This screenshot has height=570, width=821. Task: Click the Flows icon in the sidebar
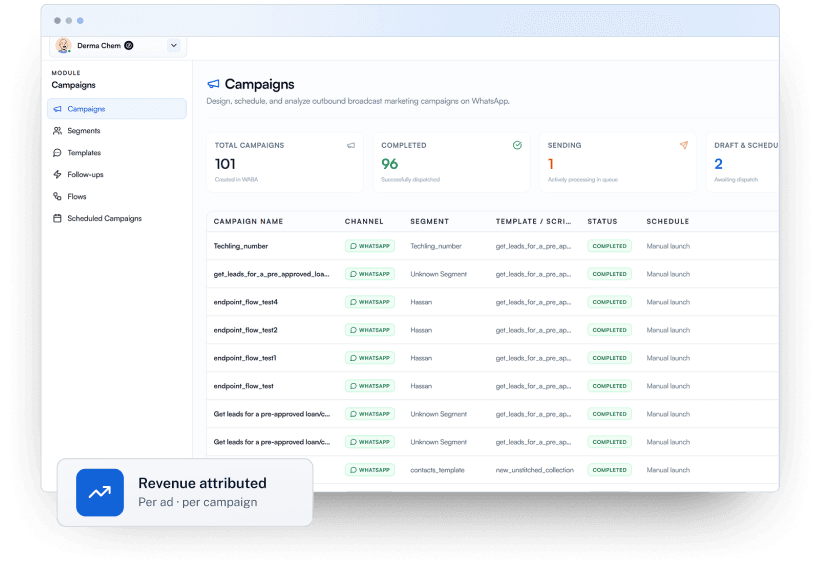(x=57, y=197)
